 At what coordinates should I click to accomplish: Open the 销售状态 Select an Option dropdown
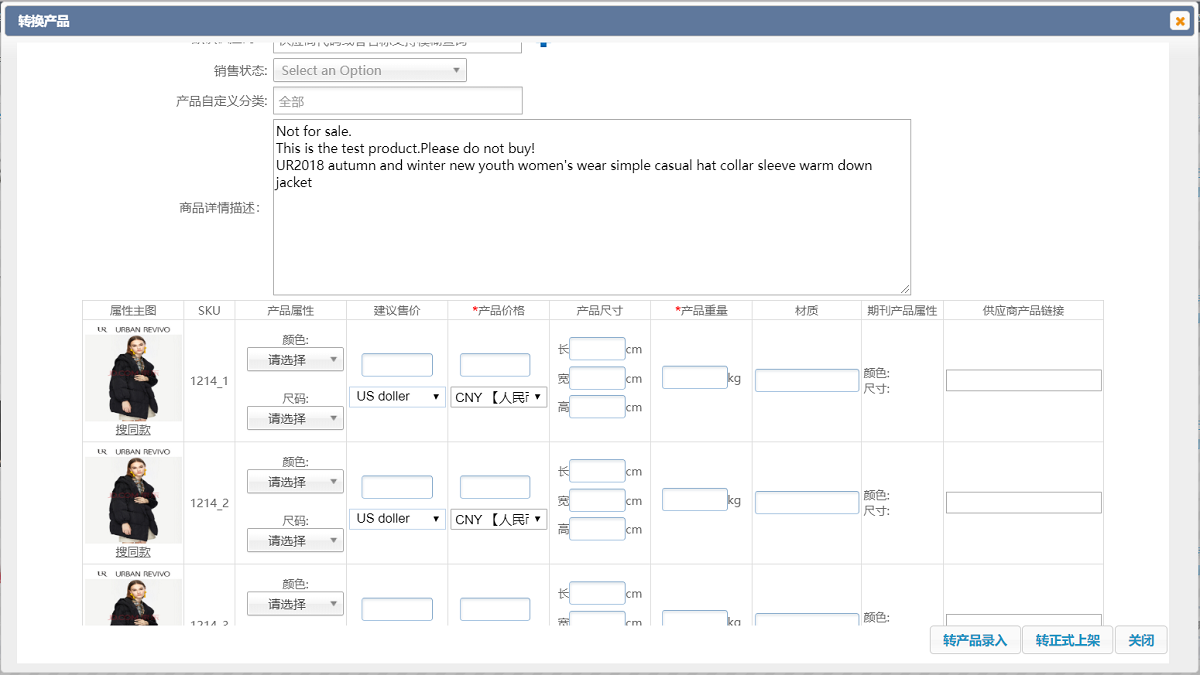[x=369, y=70]
